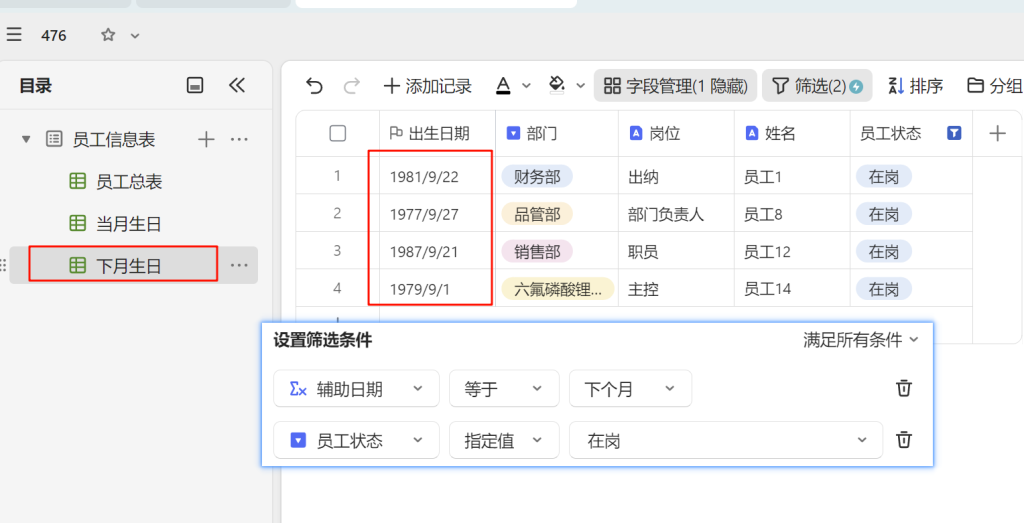
Task: Open the 辅助日期 field dropdown
Action: click(x=357, y=388)
